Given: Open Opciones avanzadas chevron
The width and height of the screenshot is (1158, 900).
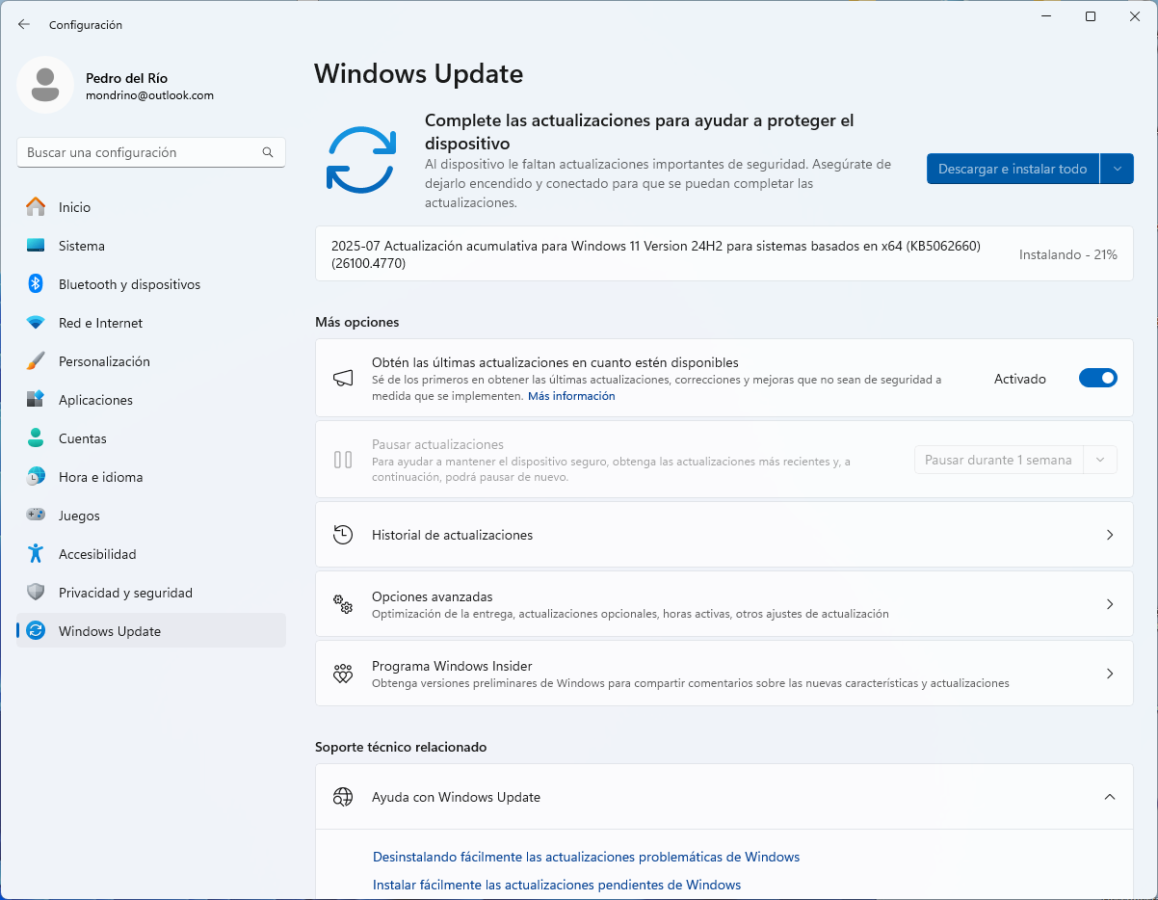Looking at the screenshot, I should tap(1109, 604).
